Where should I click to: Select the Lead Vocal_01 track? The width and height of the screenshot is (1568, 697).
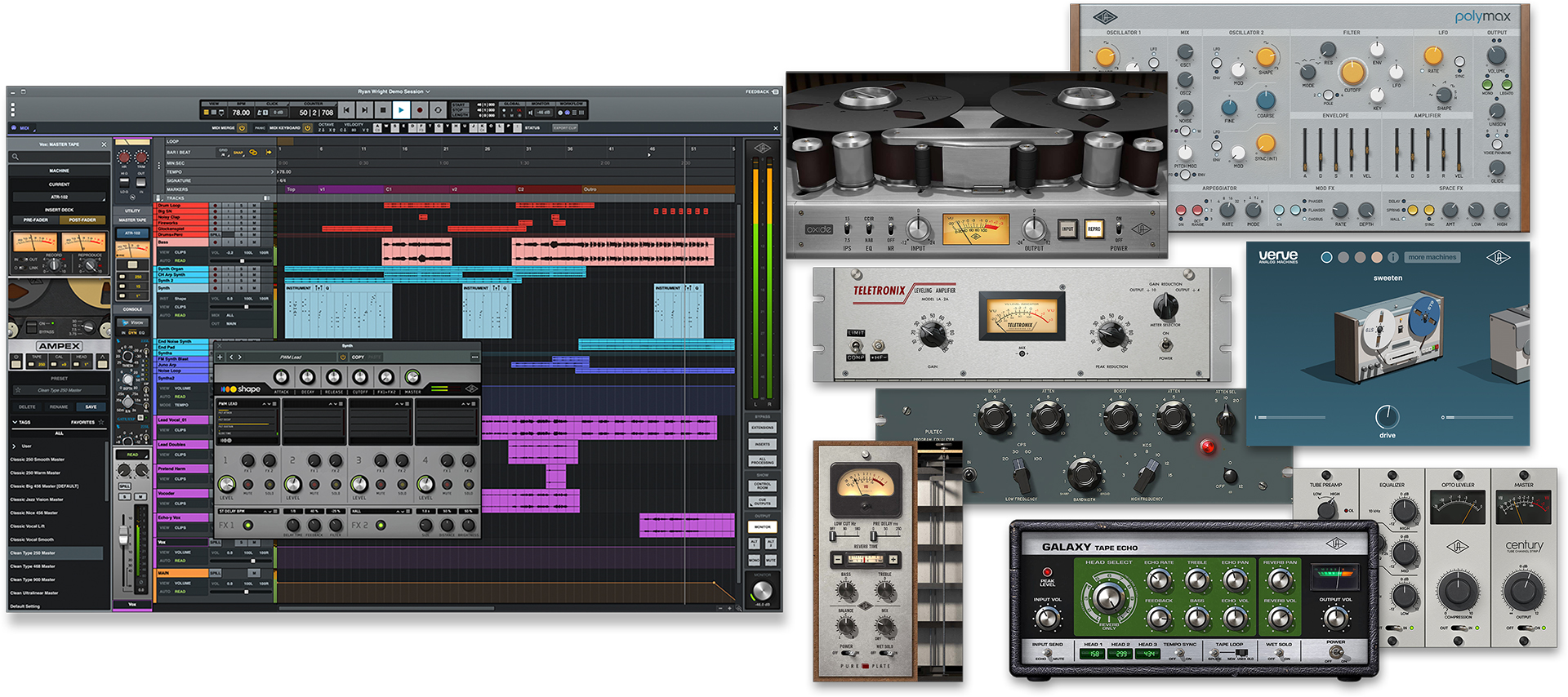coord(182,420)
